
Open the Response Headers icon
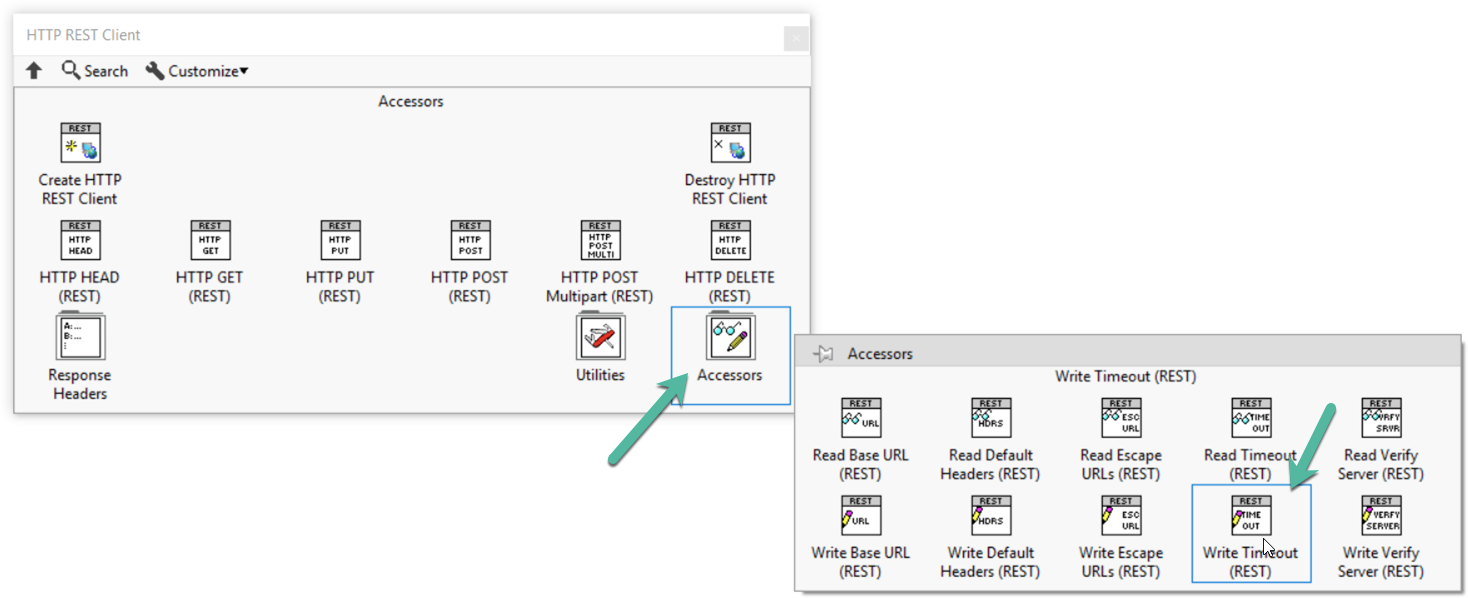pos(80,337)
